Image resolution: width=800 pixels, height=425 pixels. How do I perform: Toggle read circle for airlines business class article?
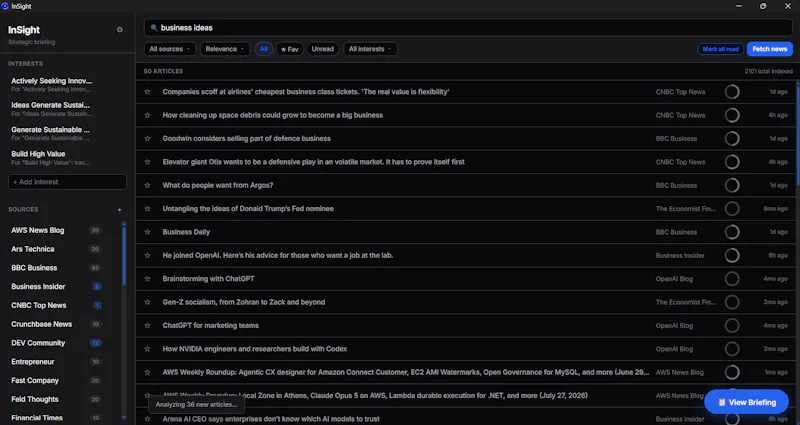click(x=732, y=92)
